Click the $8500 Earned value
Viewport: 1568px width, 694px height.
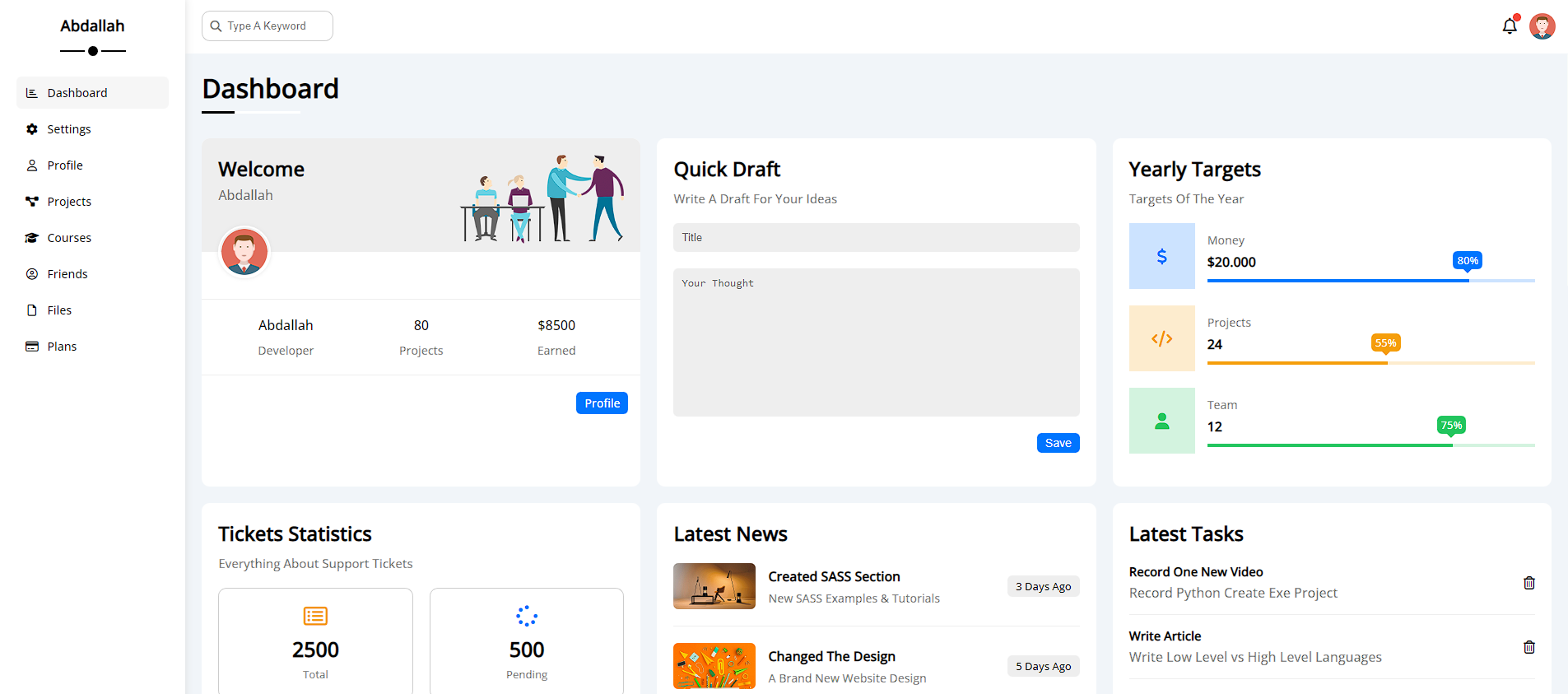click(556, 325)
